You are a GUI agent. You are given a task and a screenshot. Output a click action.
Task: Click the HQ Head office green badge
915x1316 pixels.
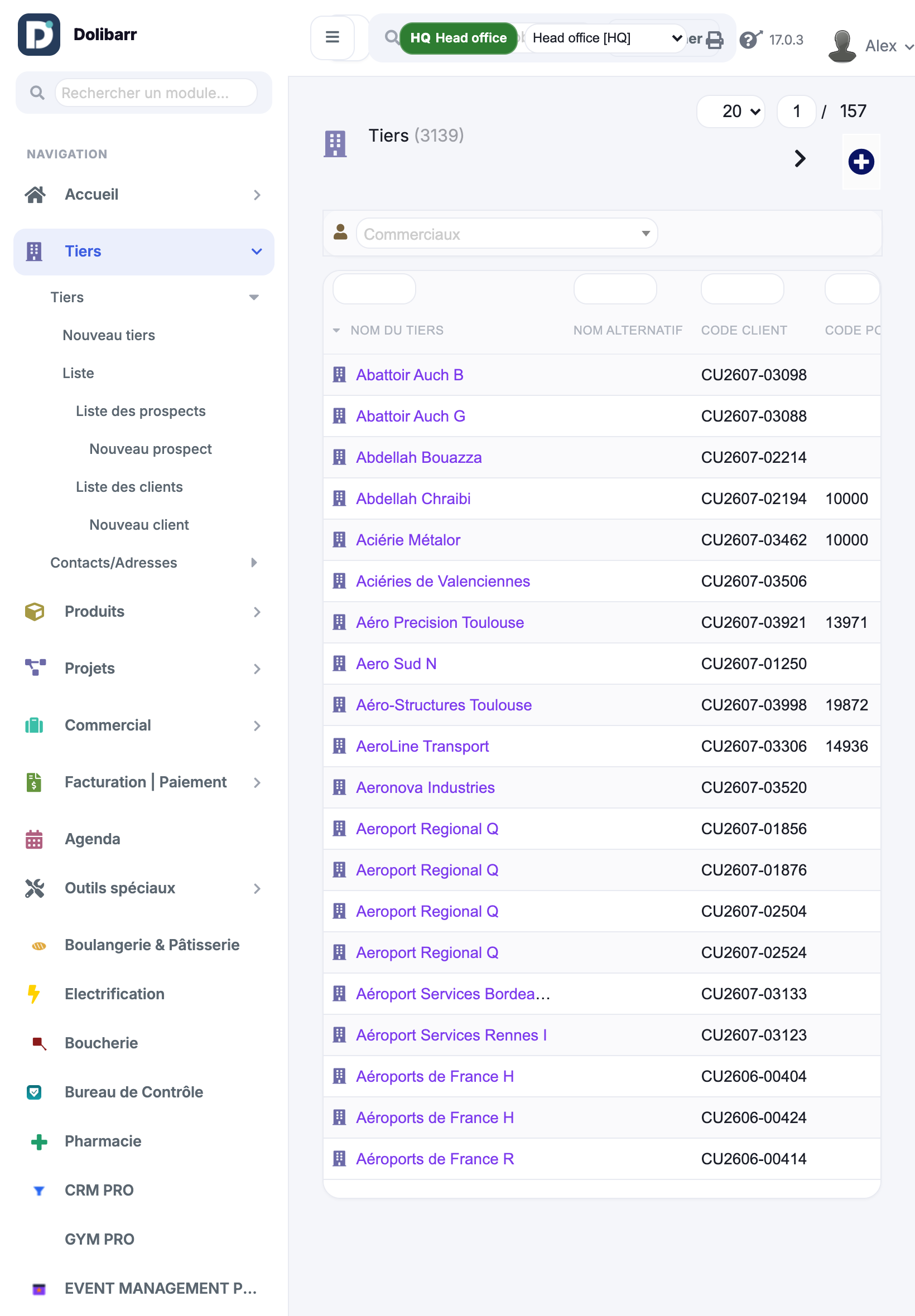point(458,38)
